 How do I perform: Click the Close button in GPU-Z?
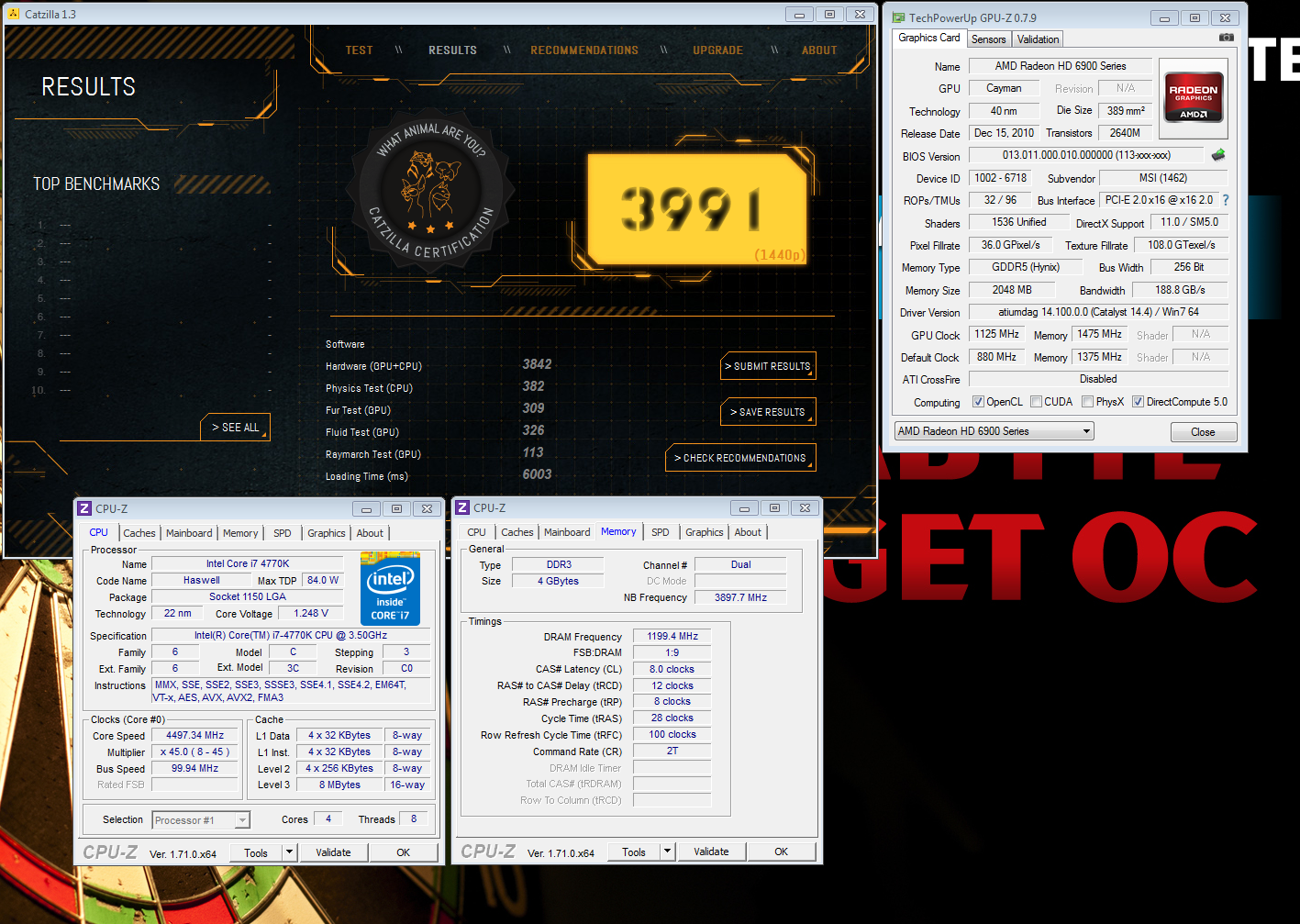pos(1203,432)
